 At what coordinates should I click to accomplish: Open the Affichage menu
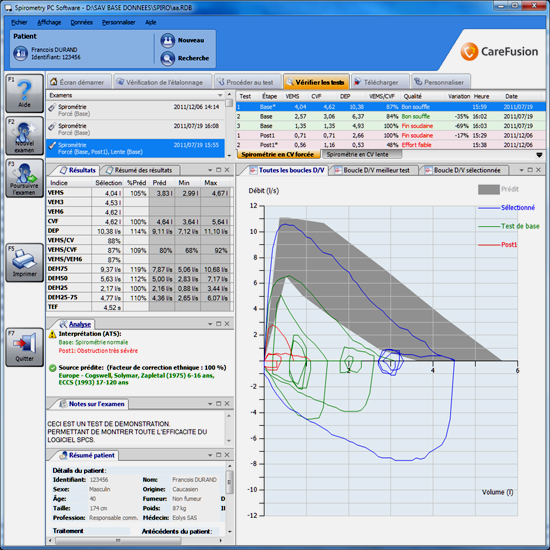[49, 22]
